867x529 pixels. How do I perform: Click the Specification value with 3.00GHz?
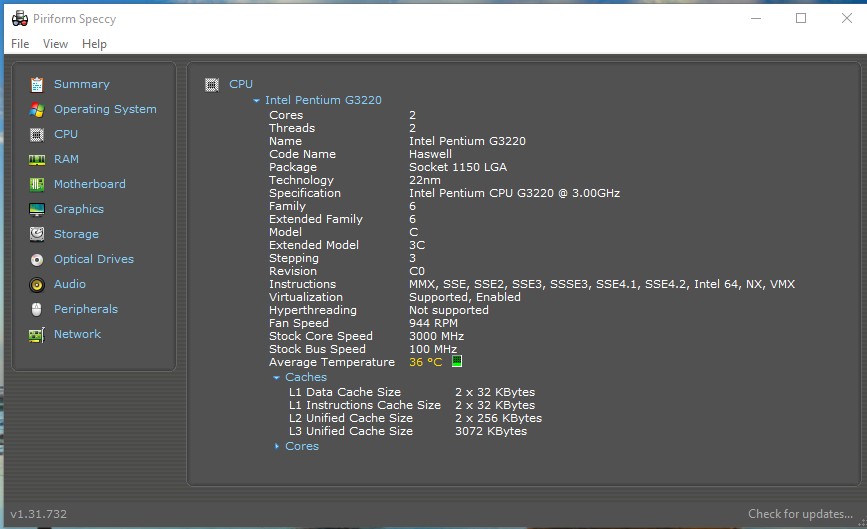pos(514,193)
